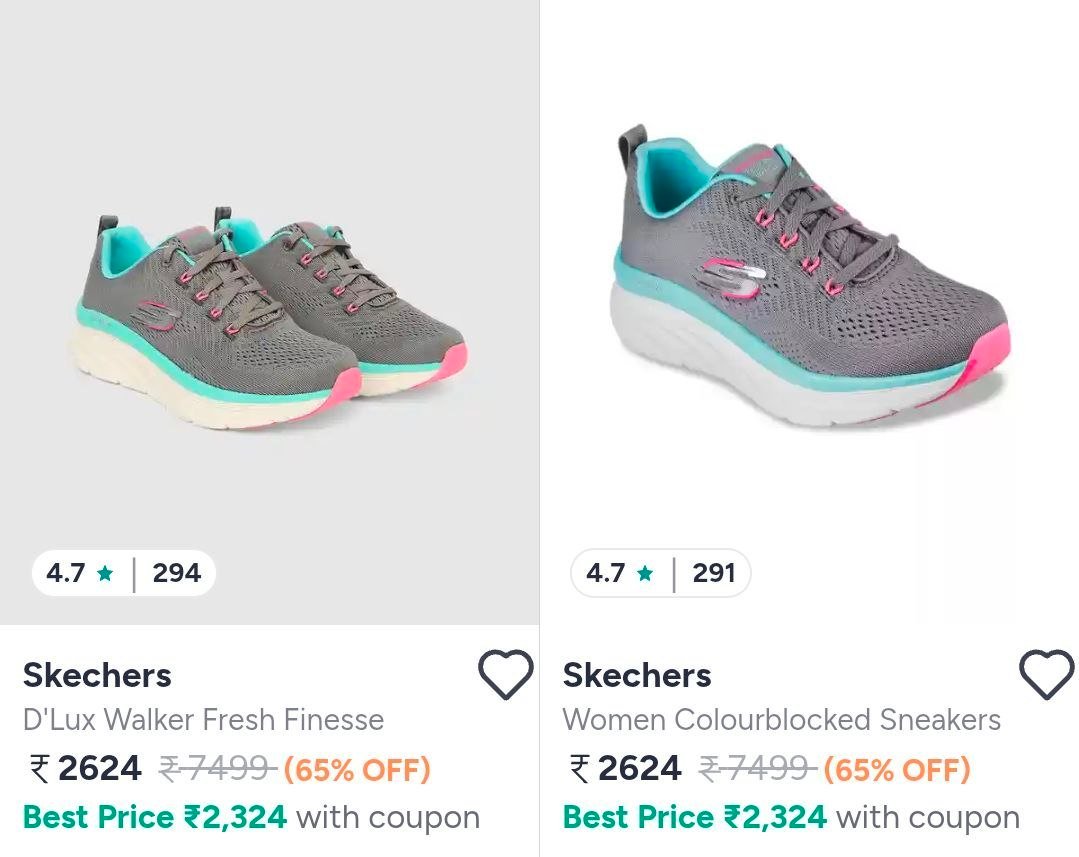Click ₹2624 price of Women Colourblocked Sneakers
The image size is (1079, 857).
click(x=626, y=769)
